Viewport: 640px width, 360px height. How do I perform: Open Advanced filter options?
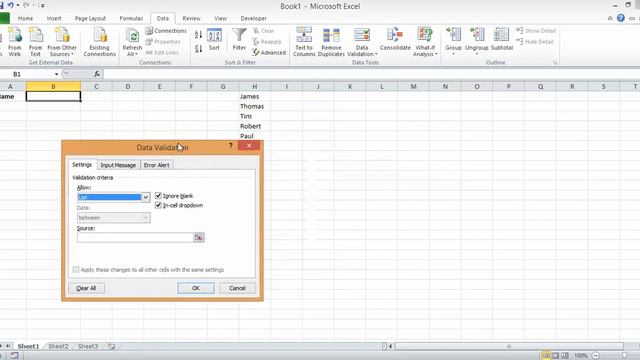[x=269, y=52]
